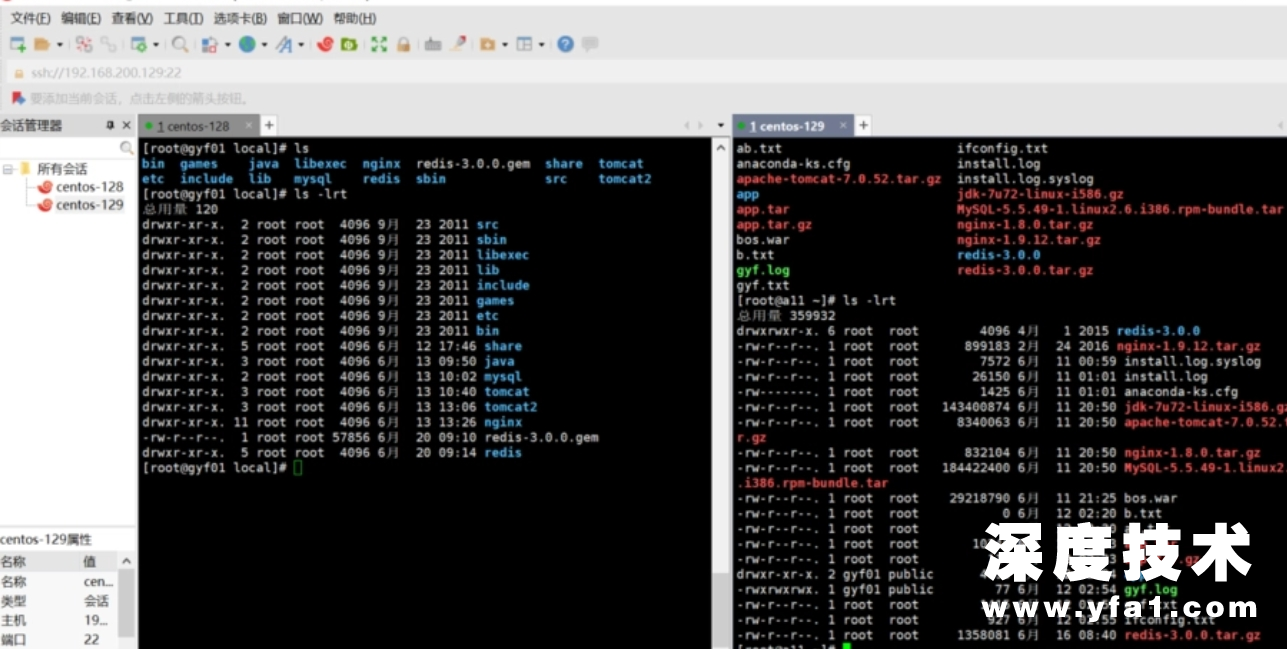1287x649 pixels.
Task: Open the 文件(F) menu
Action: (31, 18)
